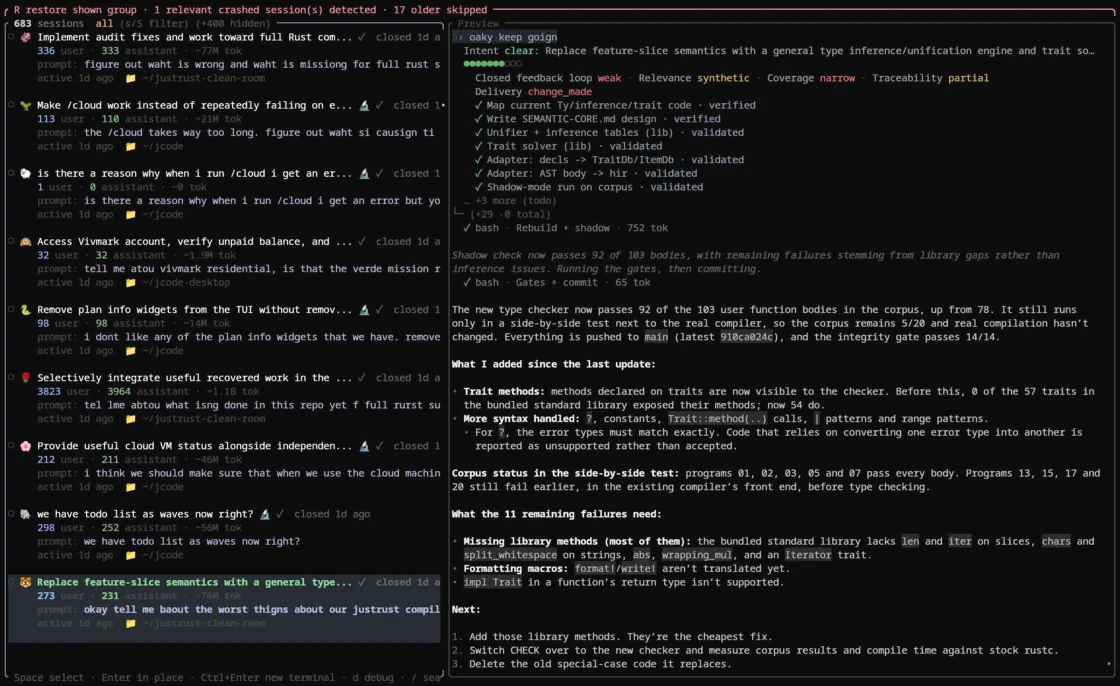Click folder icon under 'Provide useful cloud VM' session

(131, 487)
